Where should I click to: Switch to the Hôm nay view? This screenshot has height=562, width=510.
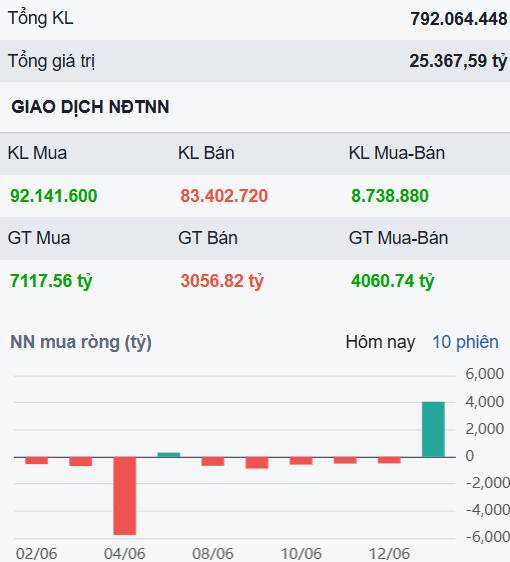[380, 342]
